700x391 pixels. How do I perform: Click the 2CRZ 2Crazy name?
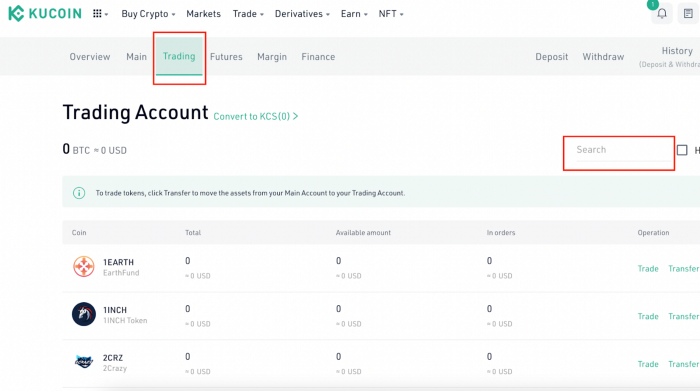pos(115,362)
